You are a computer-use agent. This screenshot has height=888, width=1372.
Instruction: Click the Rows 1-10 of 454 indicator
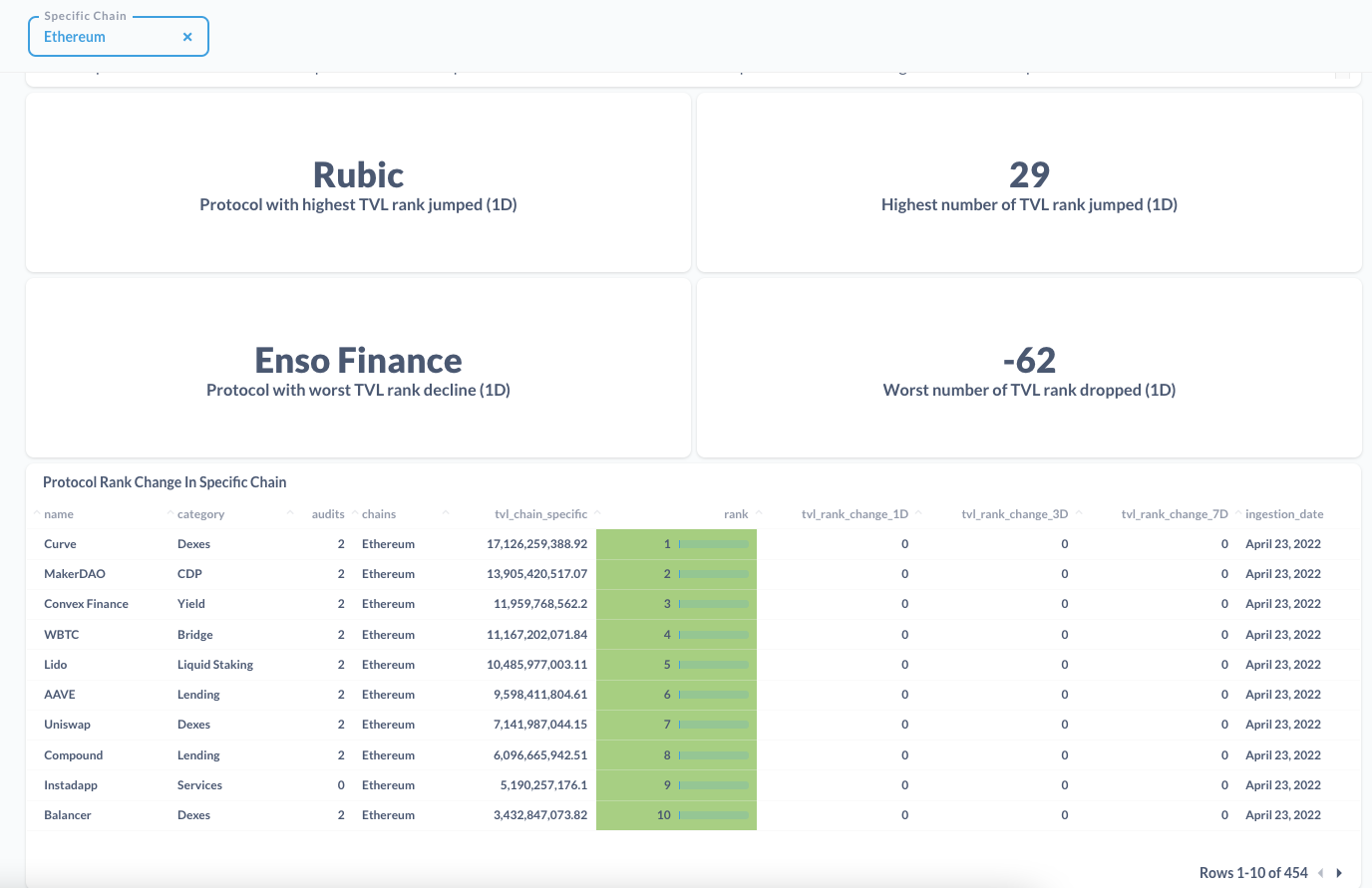coord(1253,873)
